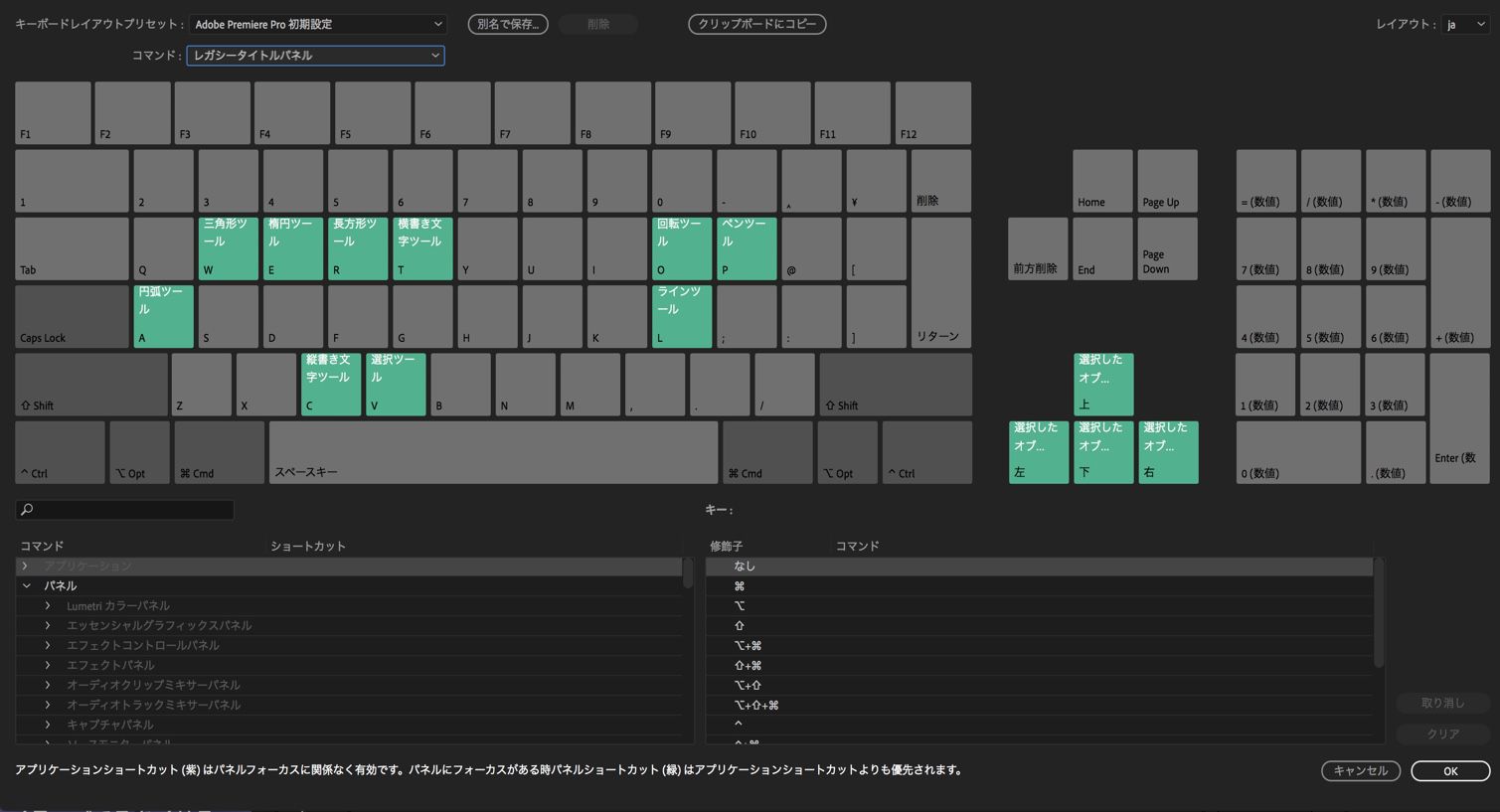The image size is (1500, 812).
Task: Expand the アプリケーション tree group
Action: (x=26, y=566)
